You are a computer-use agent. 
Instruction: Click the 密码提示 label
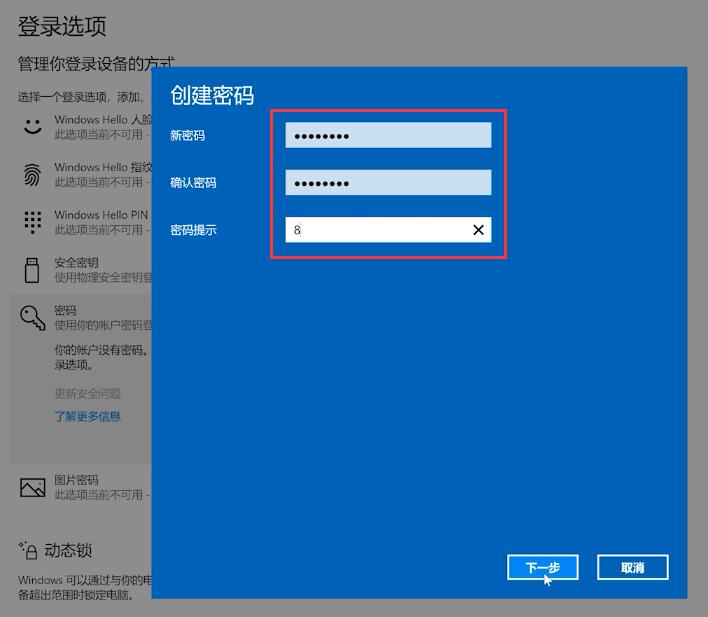[x=193, y=230]
